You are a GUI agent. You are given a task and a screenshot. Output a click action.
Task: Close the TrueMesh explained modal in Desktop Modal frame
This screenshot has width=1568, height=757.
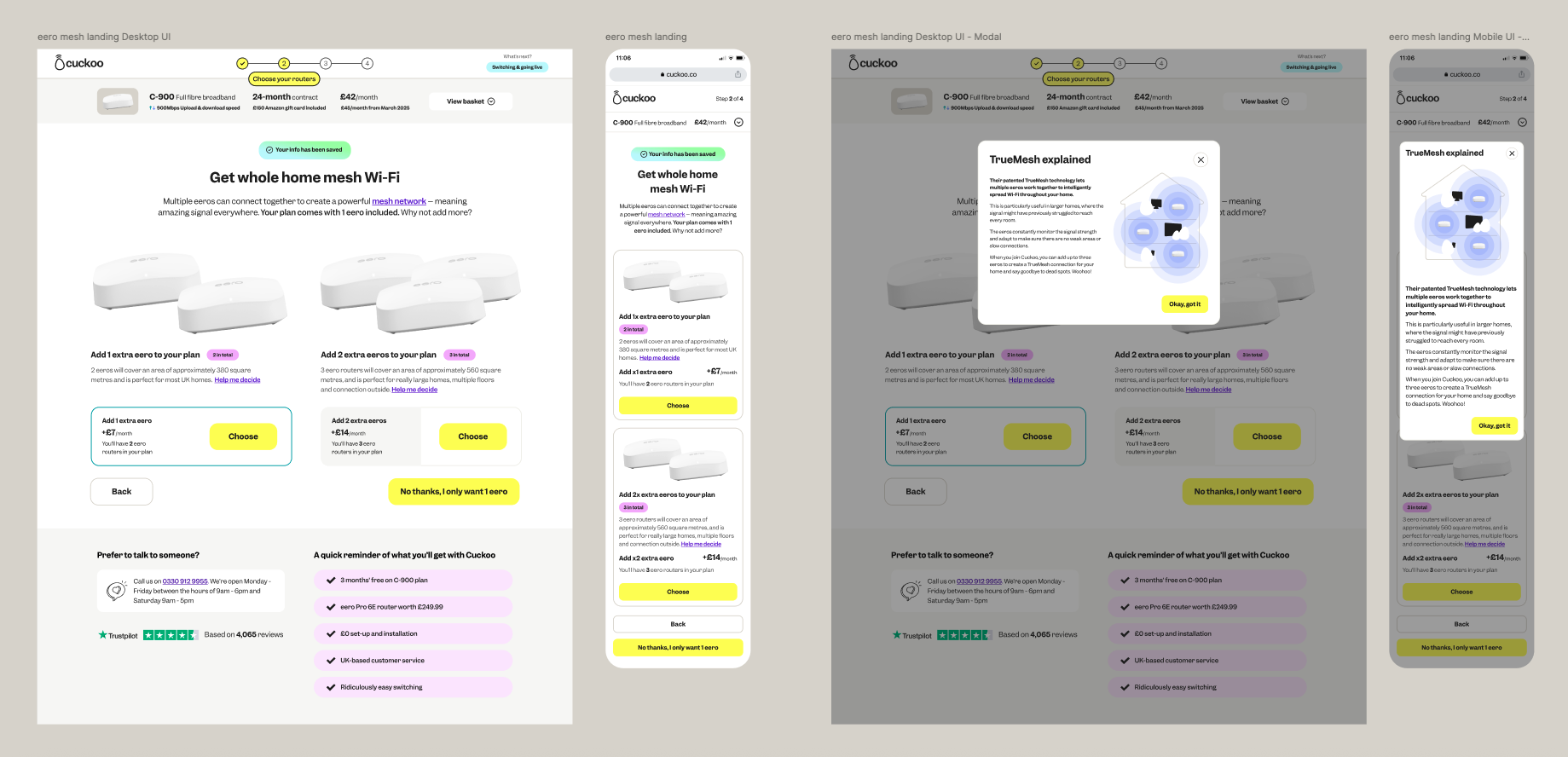[1201, 159]
